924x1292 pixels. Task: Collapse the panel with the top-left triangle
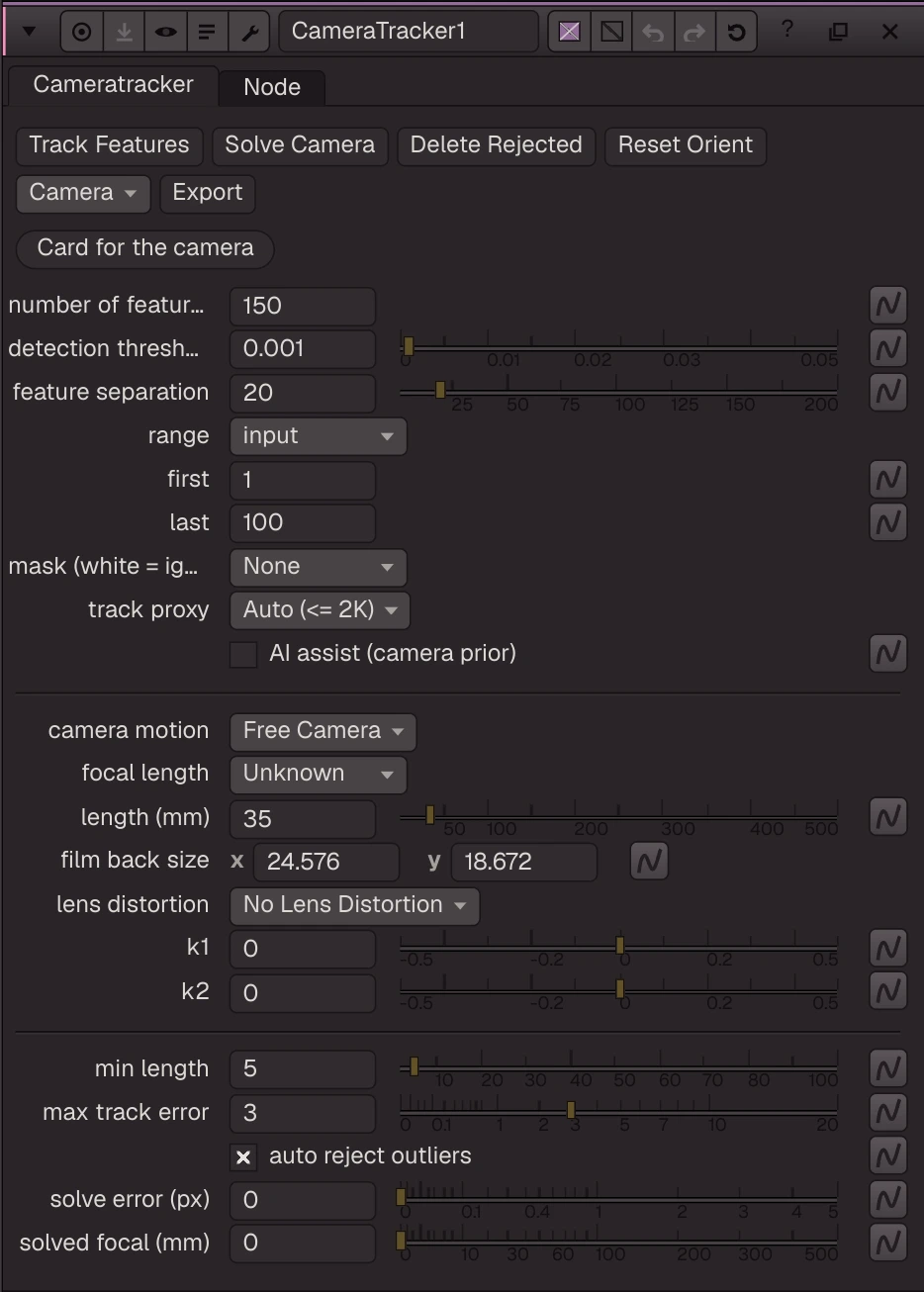point(29,32)
